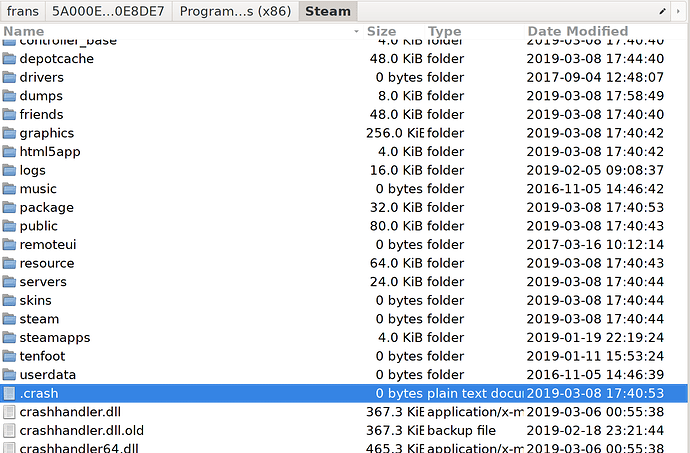Click the pencil edit-path icon
The height and width of the screenshot is (453, 690).
662,11
